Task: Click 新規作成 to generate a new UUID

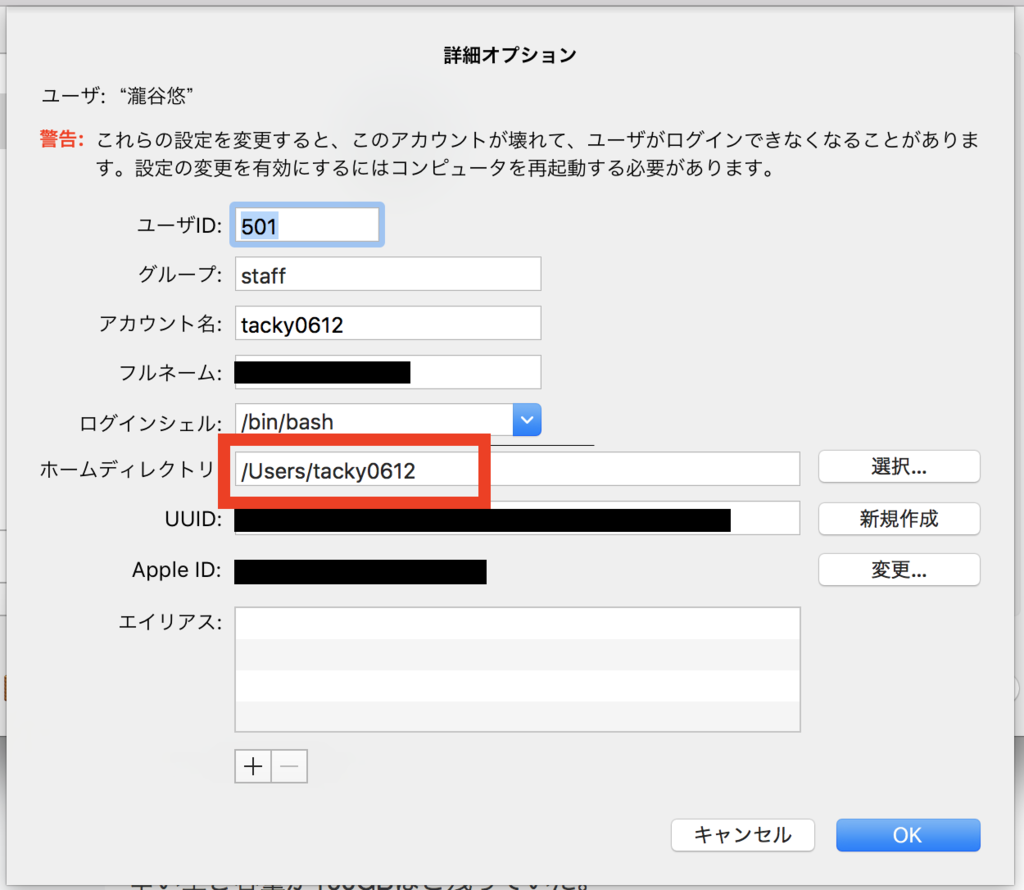Action: point(899,518)
